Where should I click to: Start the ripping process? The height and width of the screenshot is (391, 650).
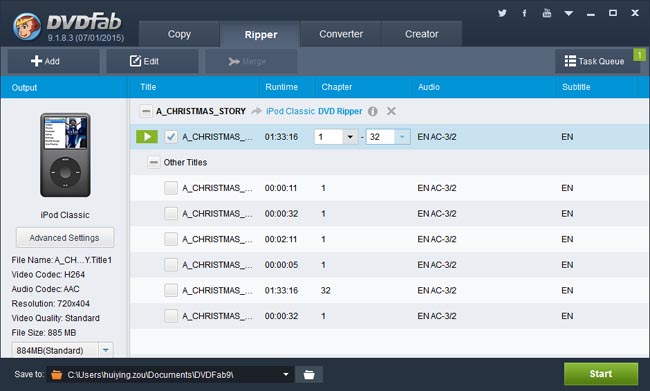tap(601, 374)
